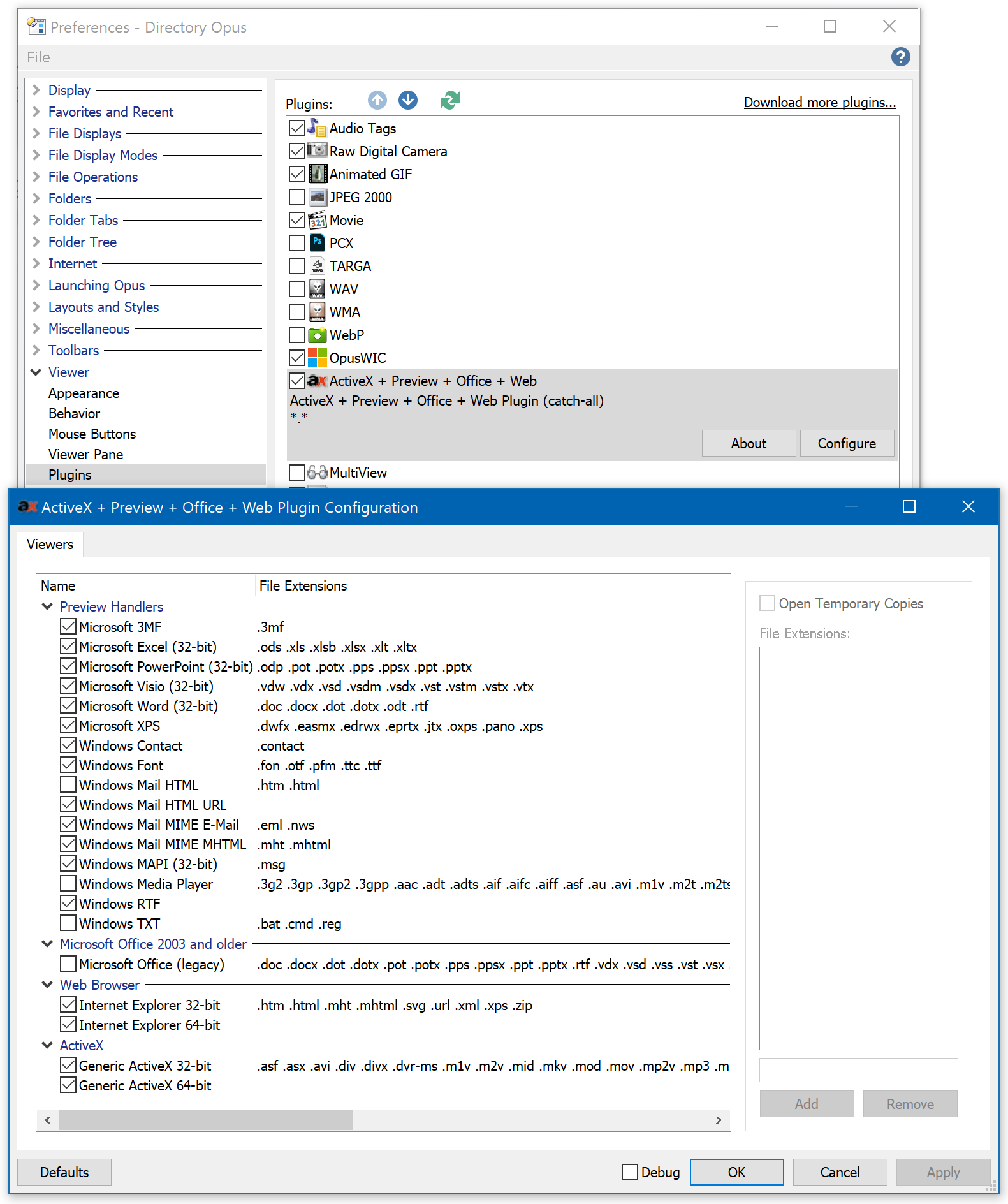Select the ActiveX plugin icon in list
This screenshot has width=1008, height=1204.
tap(317, 381)
